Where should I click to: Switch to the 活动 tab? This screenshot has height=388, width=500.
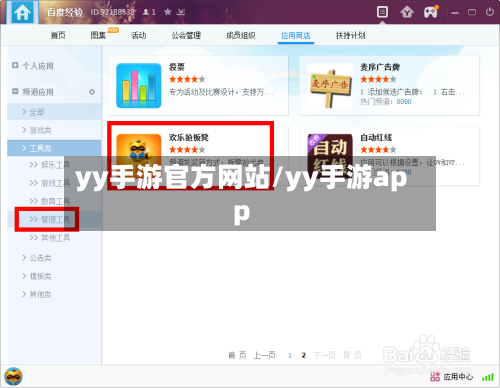138,35
